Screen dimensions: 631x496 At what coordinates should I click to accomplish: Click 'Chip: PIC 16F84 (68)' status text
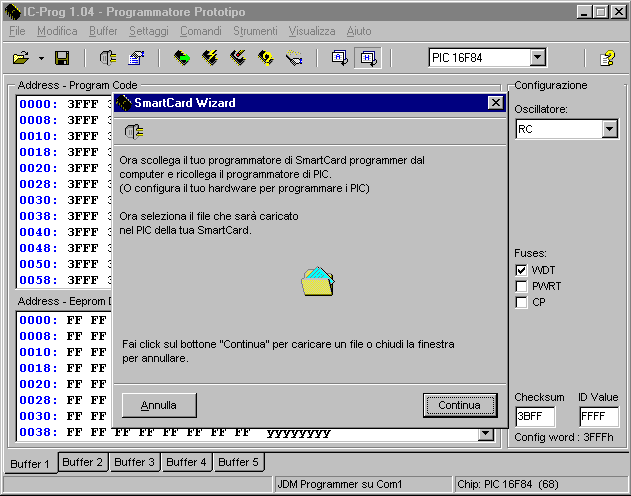(x=508, y=484)
